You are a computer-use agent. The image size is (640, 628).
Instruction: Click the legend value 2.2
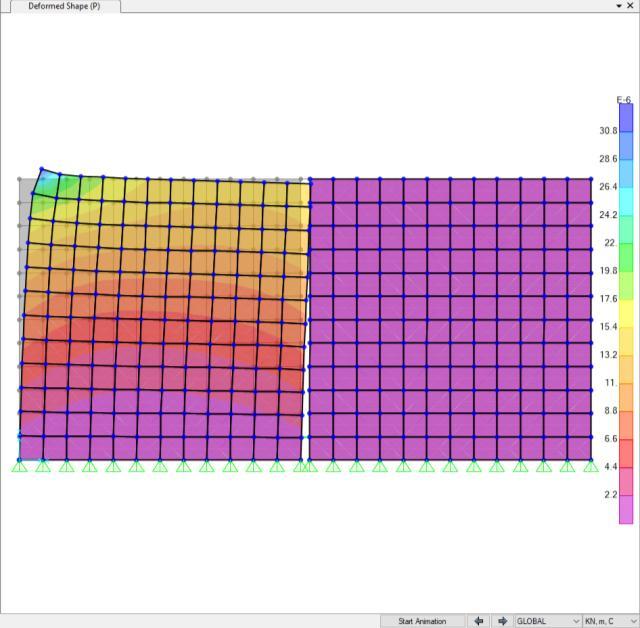pyautogui.click(x=611, y=495)
